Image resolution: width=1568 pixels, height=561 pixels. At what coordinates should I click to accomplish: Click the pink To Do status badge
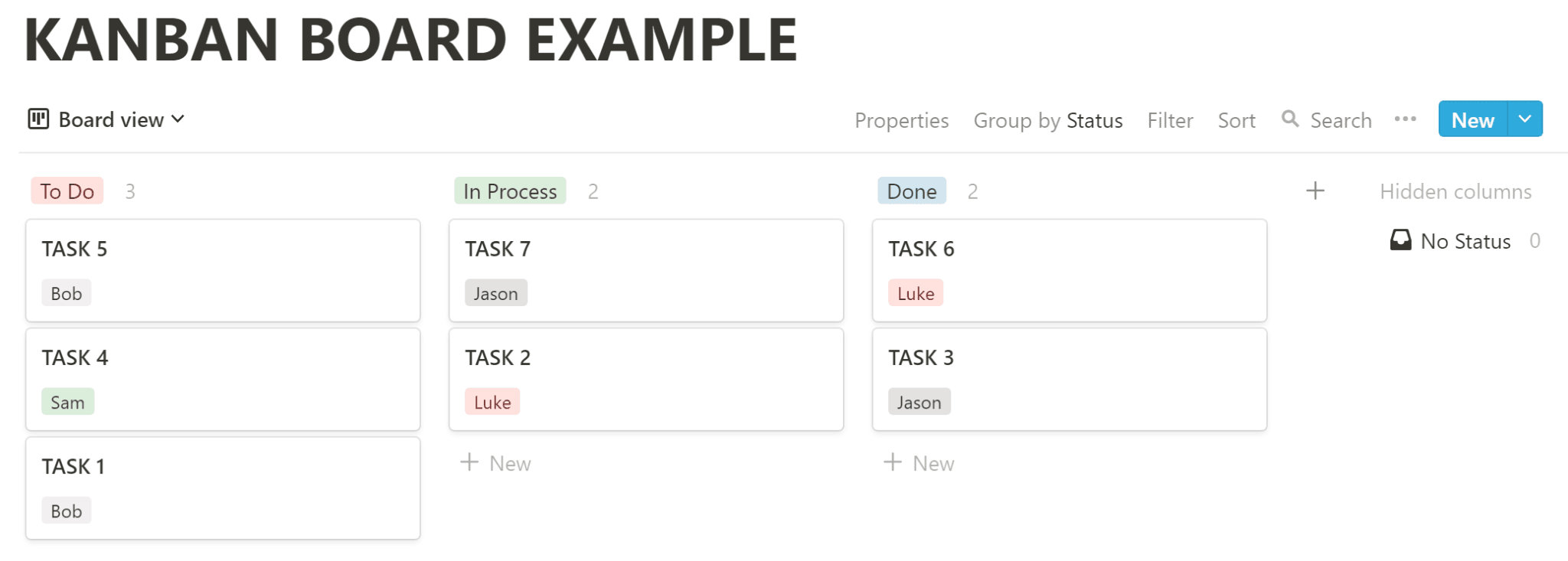click(x=67, y=191)
